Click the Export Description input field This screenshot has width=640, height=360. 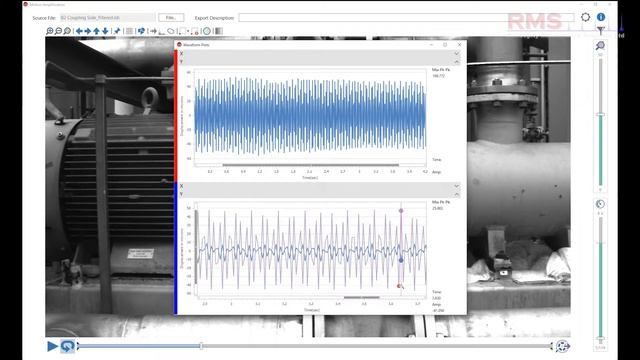pyautogui.click(x=406, y=18)
